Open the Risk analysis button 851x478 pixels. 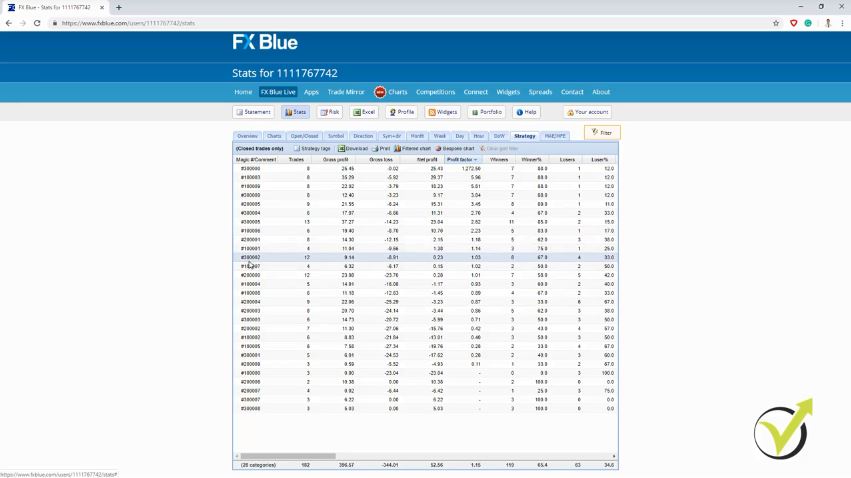pos(329,112)
